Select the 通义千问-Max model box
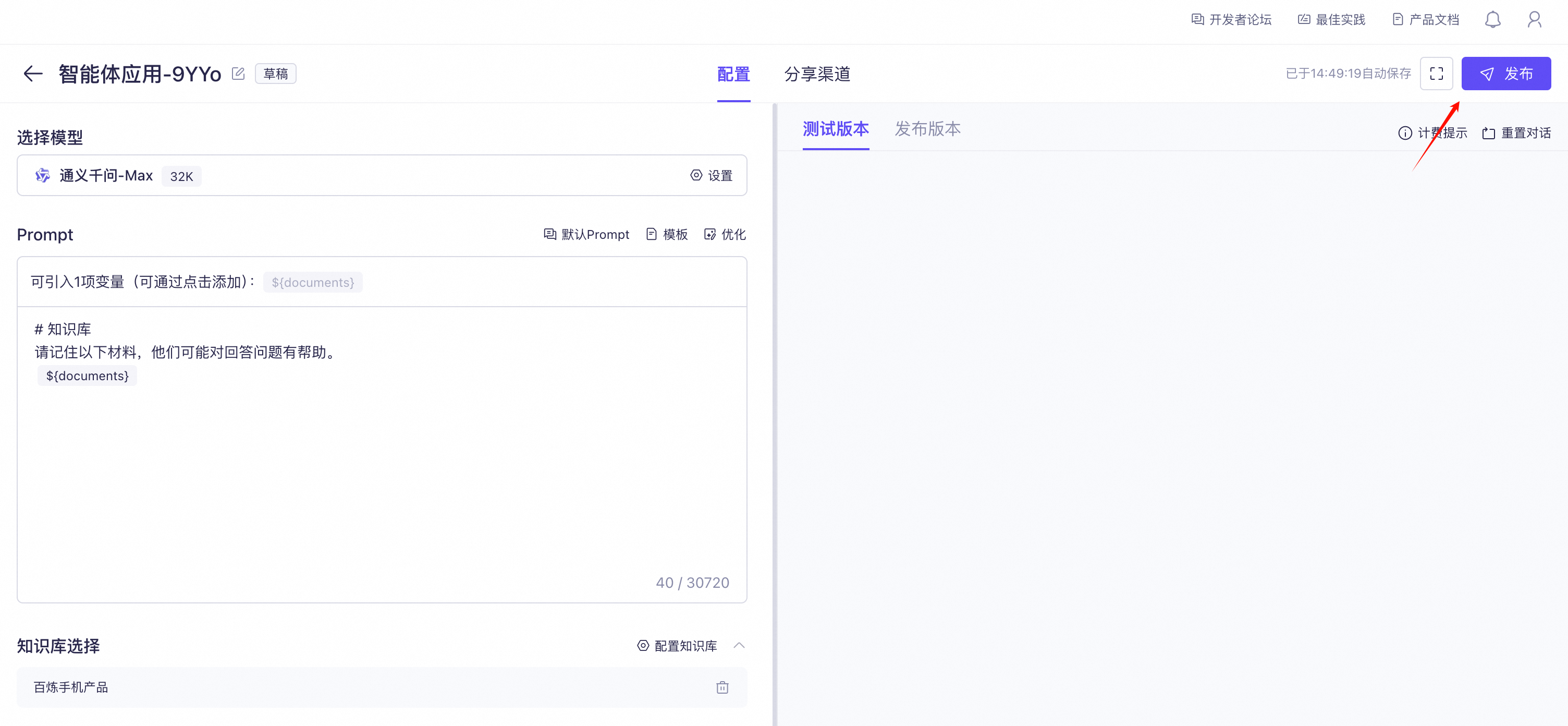This screenshot has width=1568, height=726. coord(382,175)
